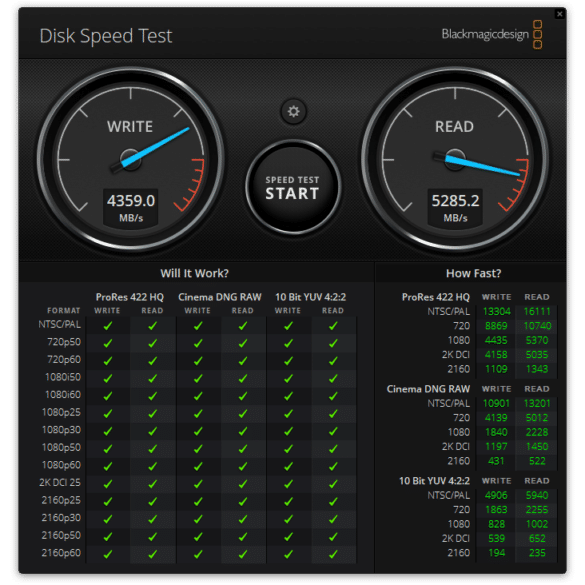The height and width of the screenshot is (585, 585).
Task: Click ProRes 422 HQ write checkmark for 2160p25
Action: tap(108, 501)
